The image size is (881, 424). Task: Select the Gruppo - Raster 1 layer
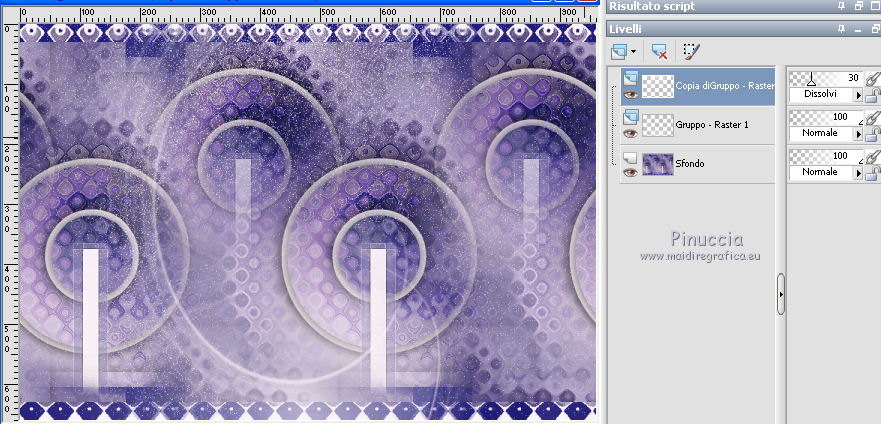(x=697, y=125)
